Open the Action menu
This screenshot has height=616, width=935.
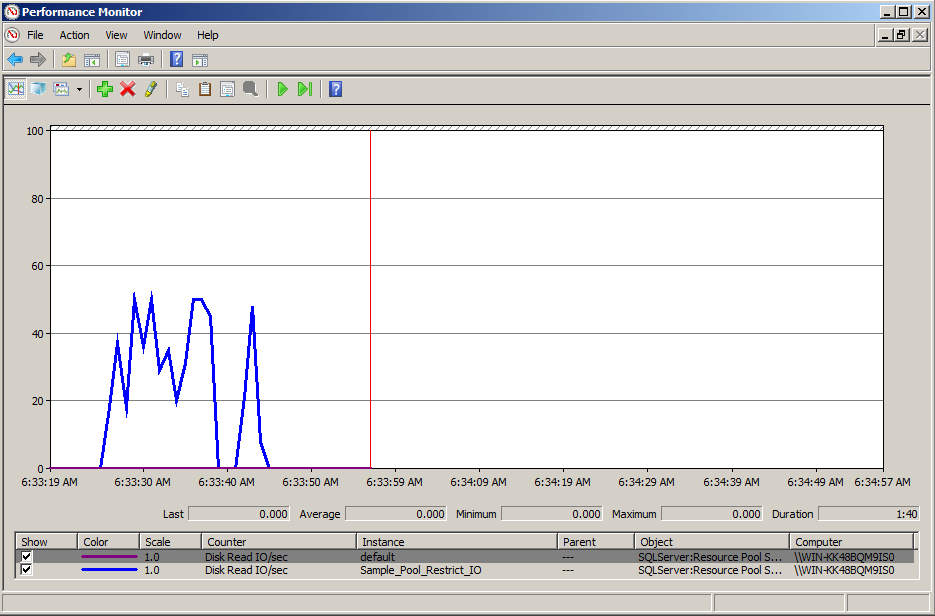tap(74, 35)
